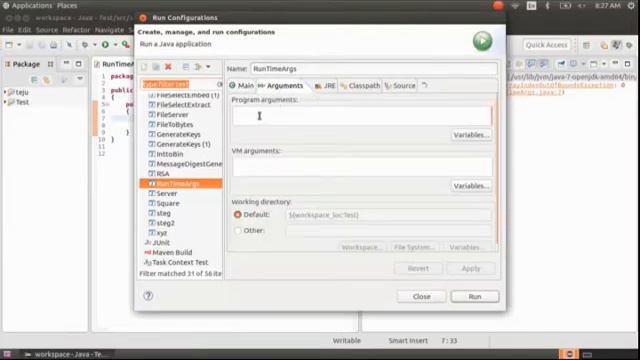Click Open Console icon in console toolbar

point(594,64)
